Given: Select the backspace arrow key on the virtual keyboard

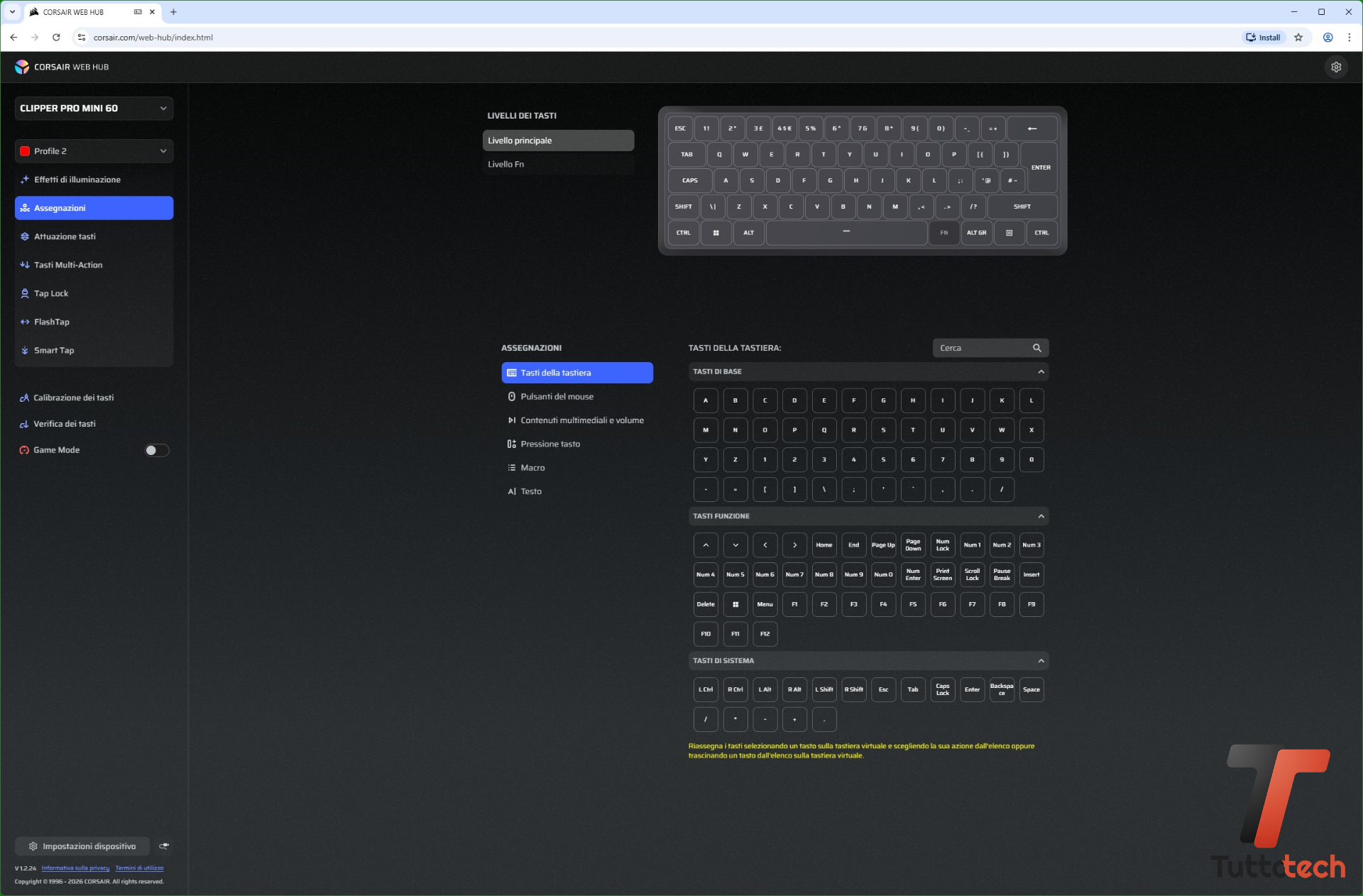Looking at the screenshot, I should click(x=1032, y=129).
